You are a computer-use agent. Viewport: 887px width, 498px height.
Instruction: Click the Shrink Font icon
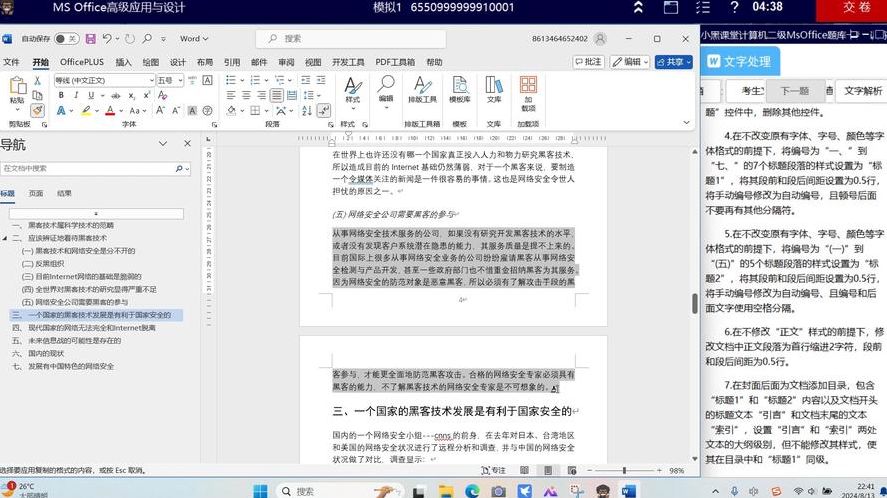(176, 110)
